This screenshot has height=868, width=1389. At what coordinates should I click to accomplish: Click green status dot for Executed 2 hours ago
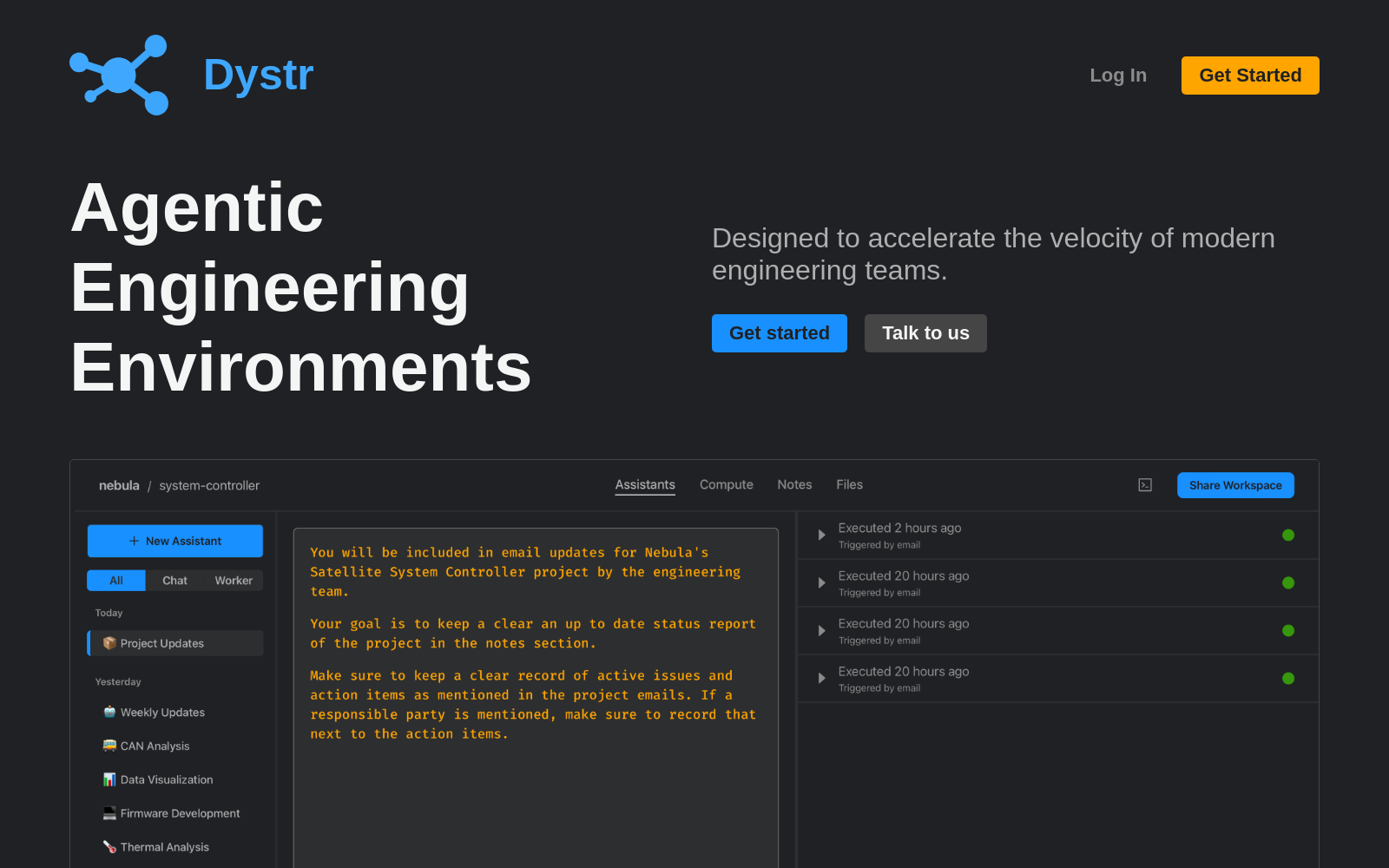click(x=1288, y=535)
